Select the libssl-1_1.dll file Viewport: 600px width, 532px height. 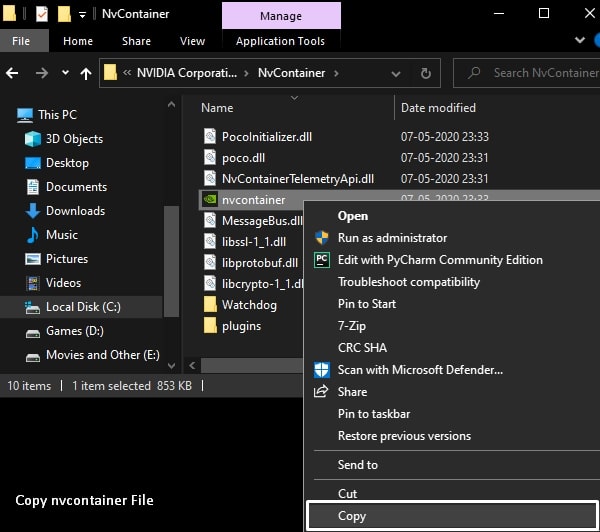pyautogui.click(x=254, y=242)
